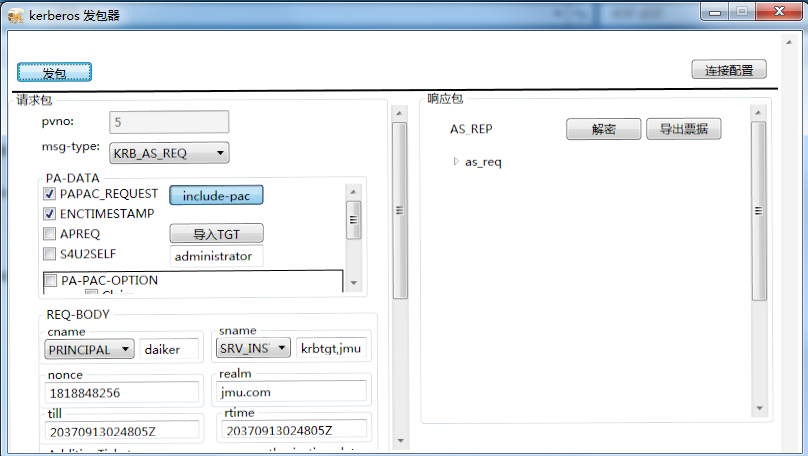Click the response panel scrollbar up arrow
Screen dimensions: 808x456
point(758,112)
